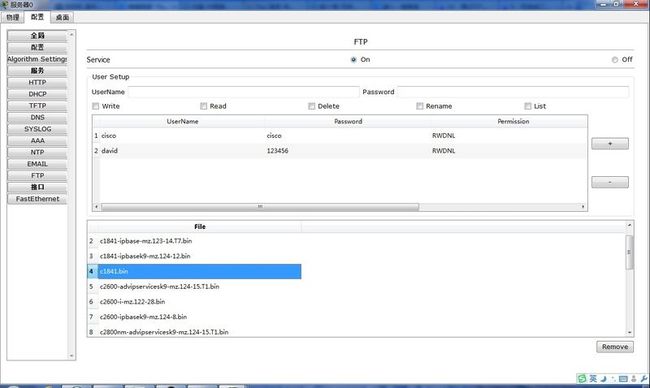Enable the Write permission checkbox
This screenshot has height=388, width=650.
coord(96,106)
